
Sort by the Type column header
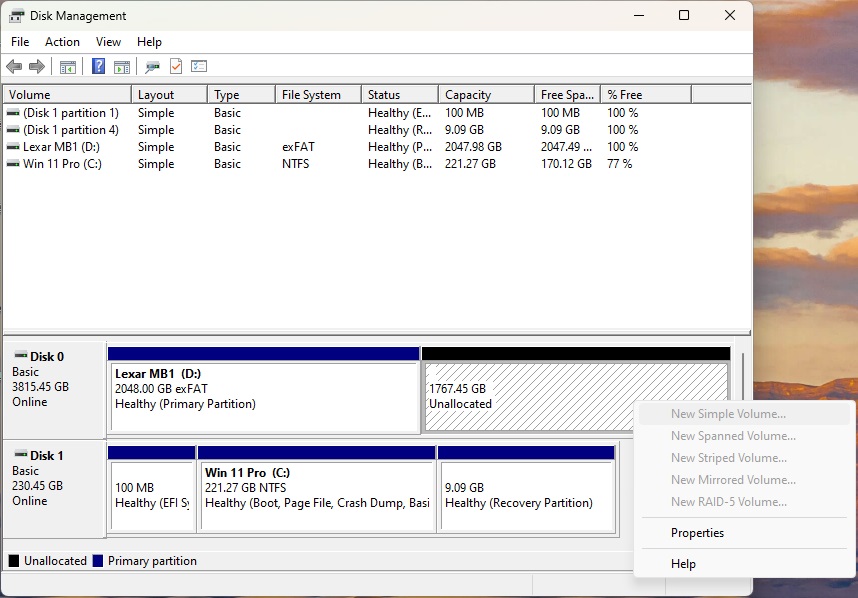241,95
